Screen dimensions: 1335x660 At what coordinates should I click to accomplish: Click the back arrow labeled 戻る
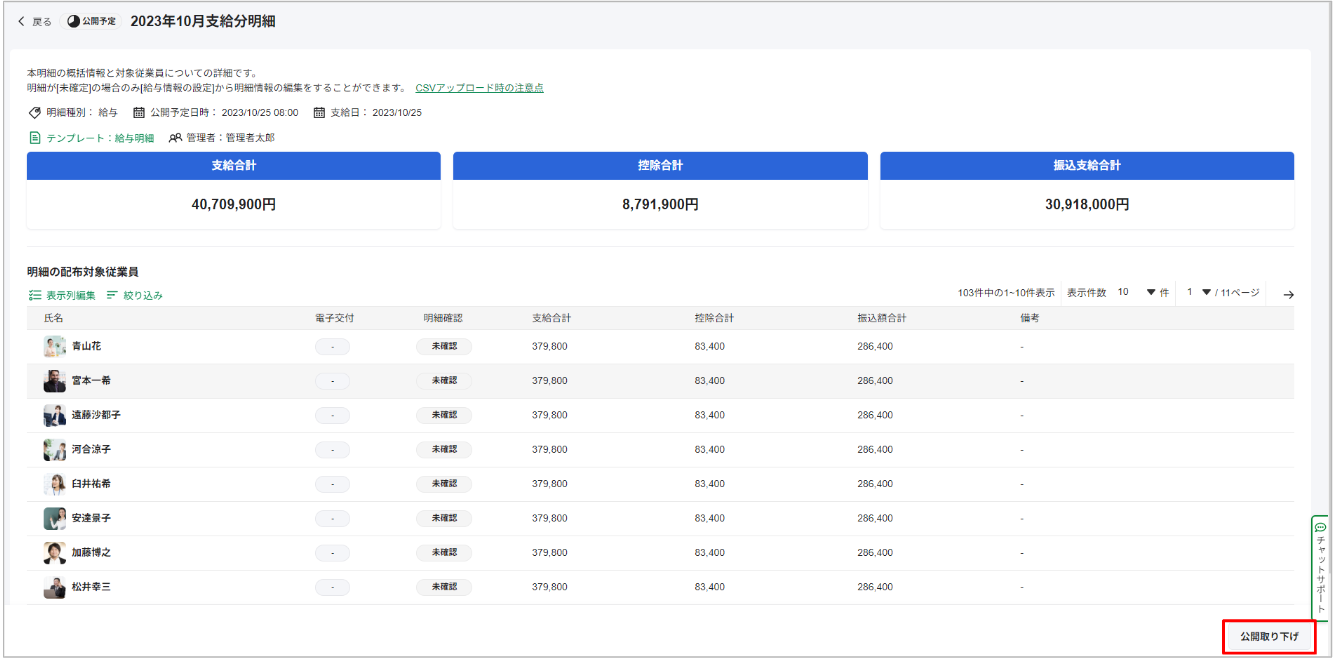pos(35,21)
